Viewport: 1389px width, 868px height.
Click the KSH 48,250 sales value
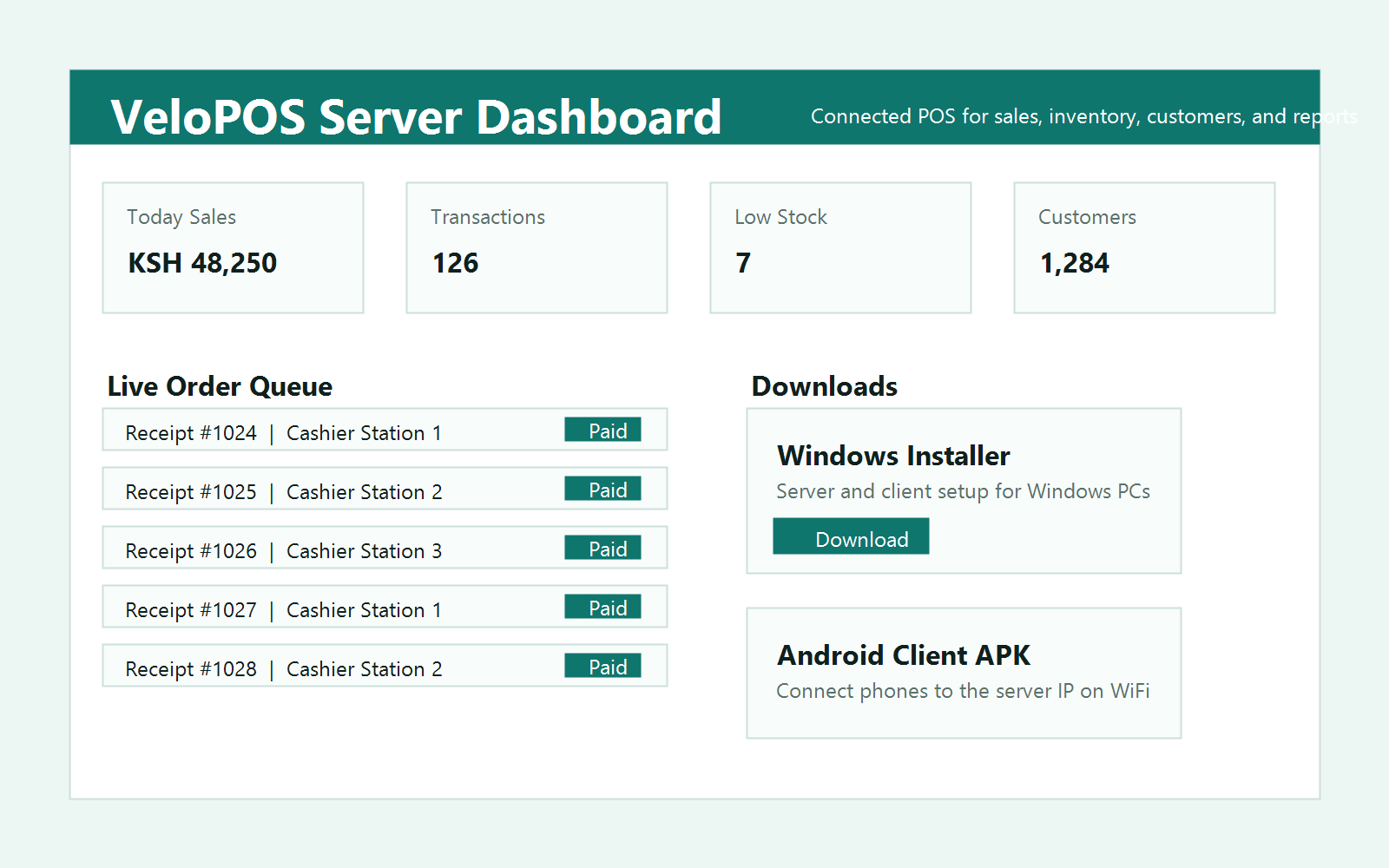pyautogui.click(x=202, y=263)
